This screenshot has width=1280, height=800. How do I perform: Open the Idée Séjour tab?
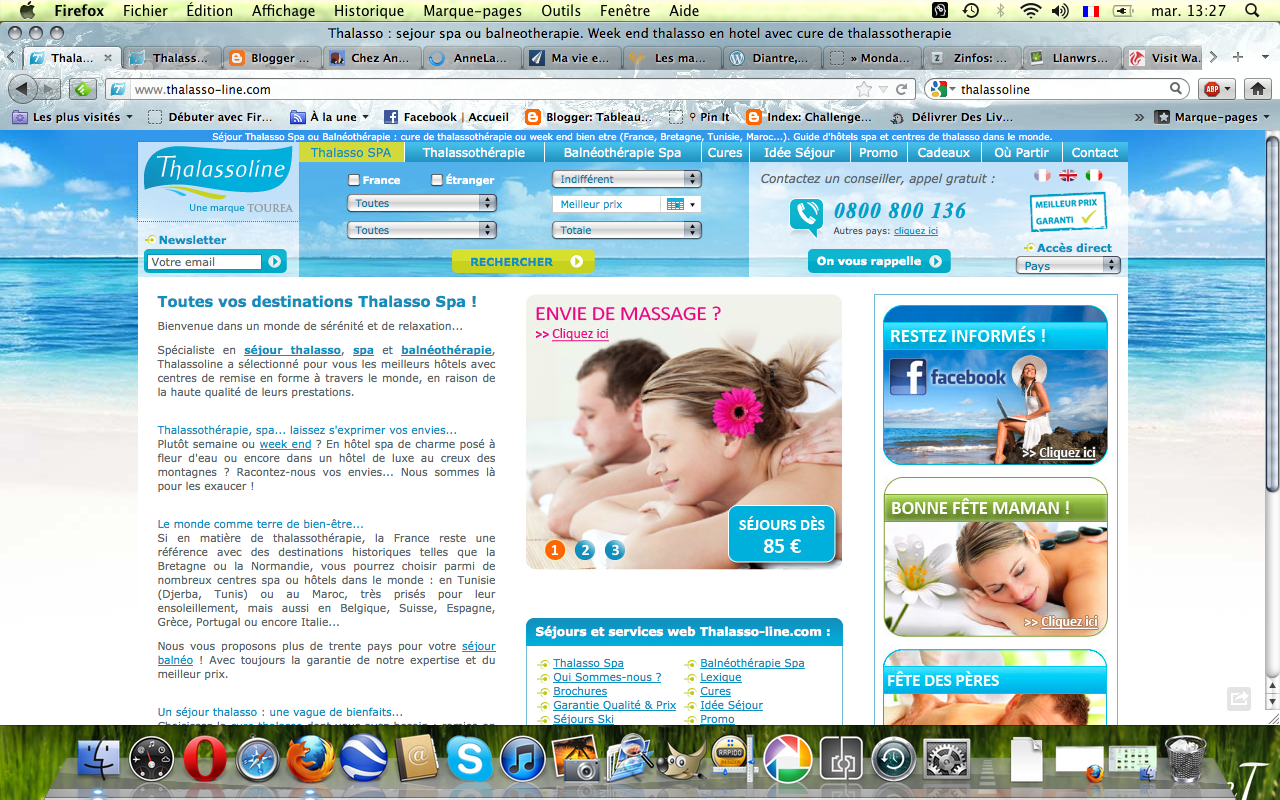pos(799,153)
